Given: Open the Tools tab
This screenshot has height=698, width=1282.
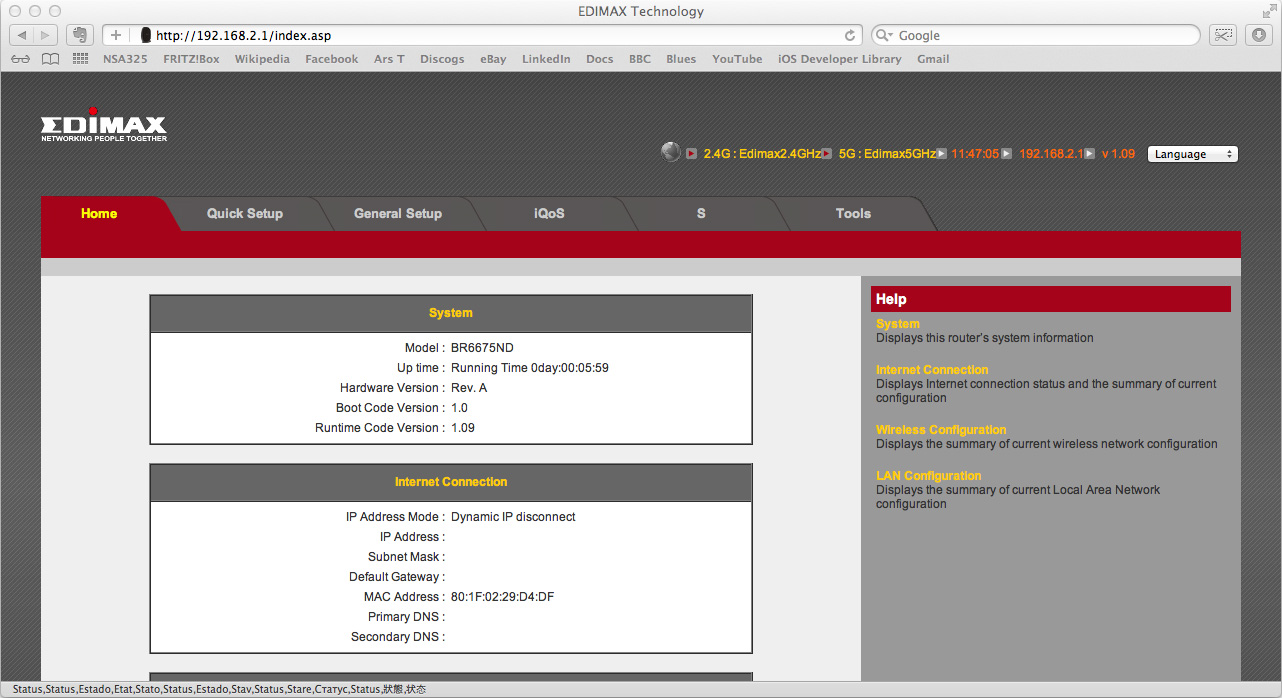Looking at the screenshot, I should pos(853,213).
